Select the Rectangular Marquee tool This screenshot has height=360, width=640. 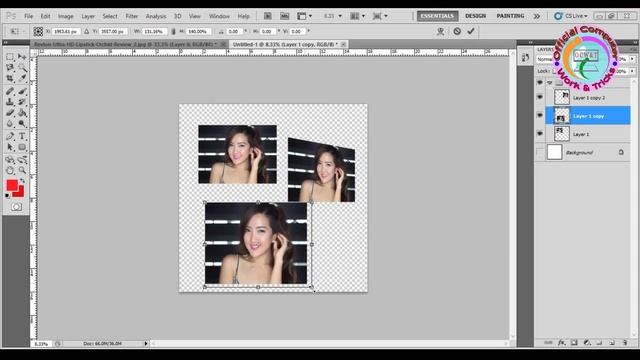tap(10, 57)
